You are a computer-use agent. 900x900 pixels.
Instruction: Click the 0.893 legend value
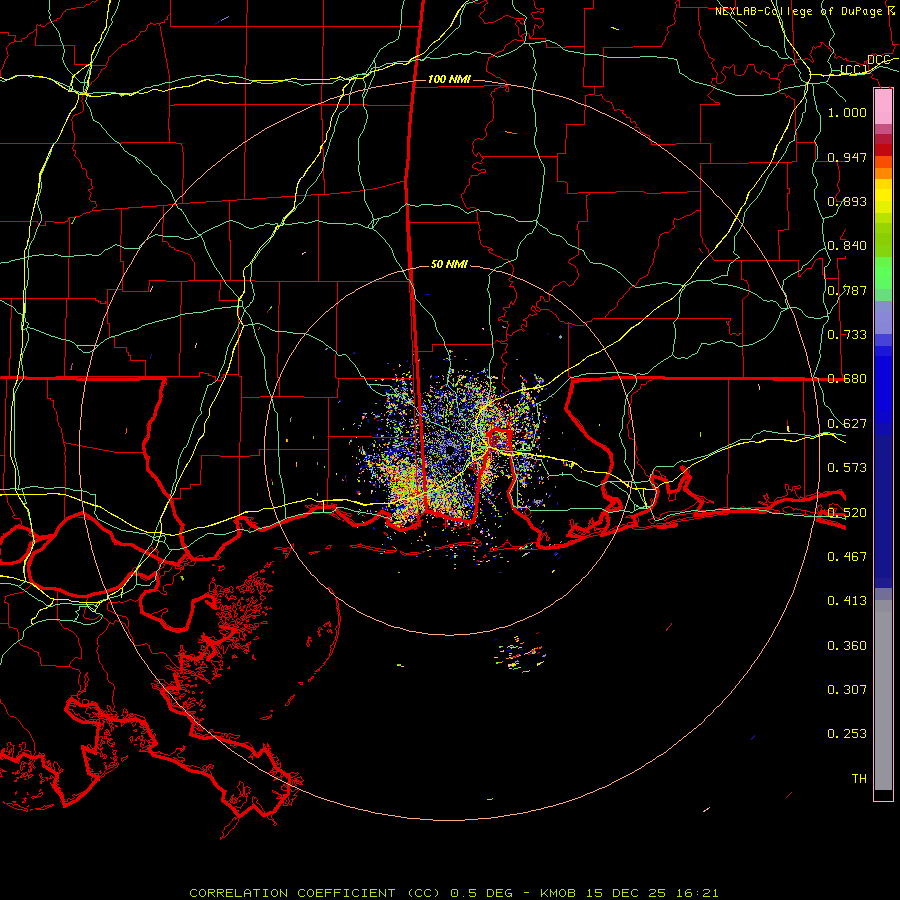(847, 201)
